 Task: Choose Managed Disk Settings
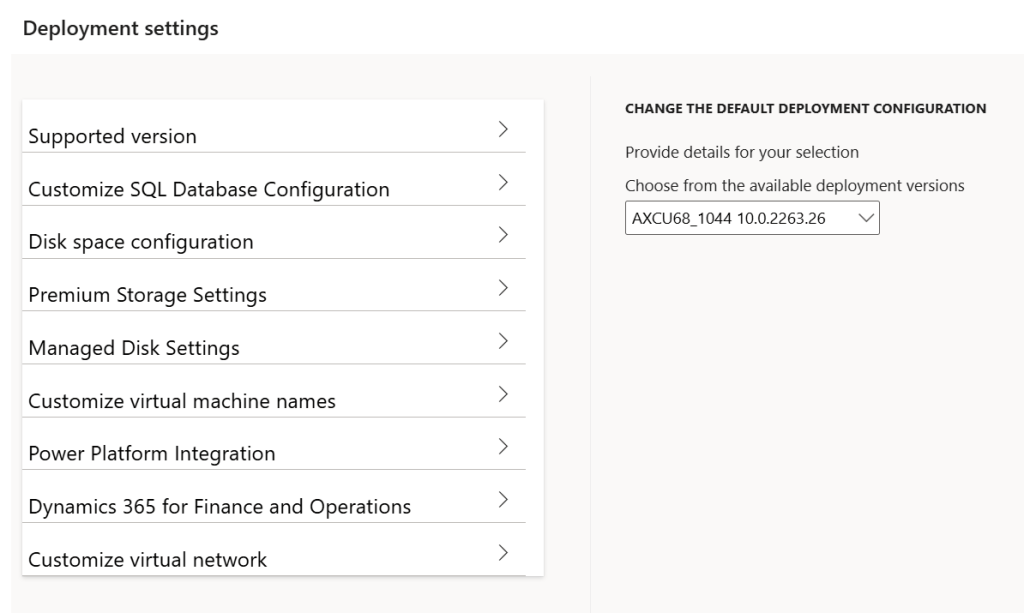[x=134, y=349]
